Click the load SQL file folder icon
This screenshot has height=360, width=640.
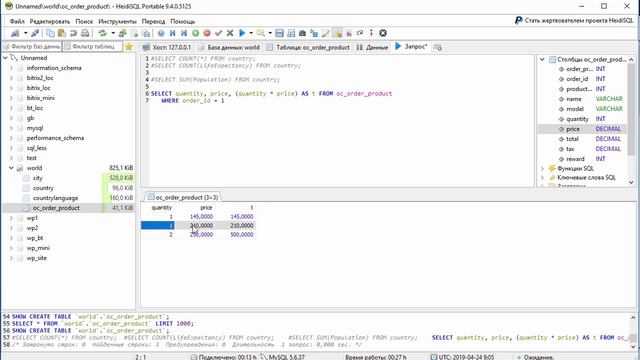coord(260,33)
